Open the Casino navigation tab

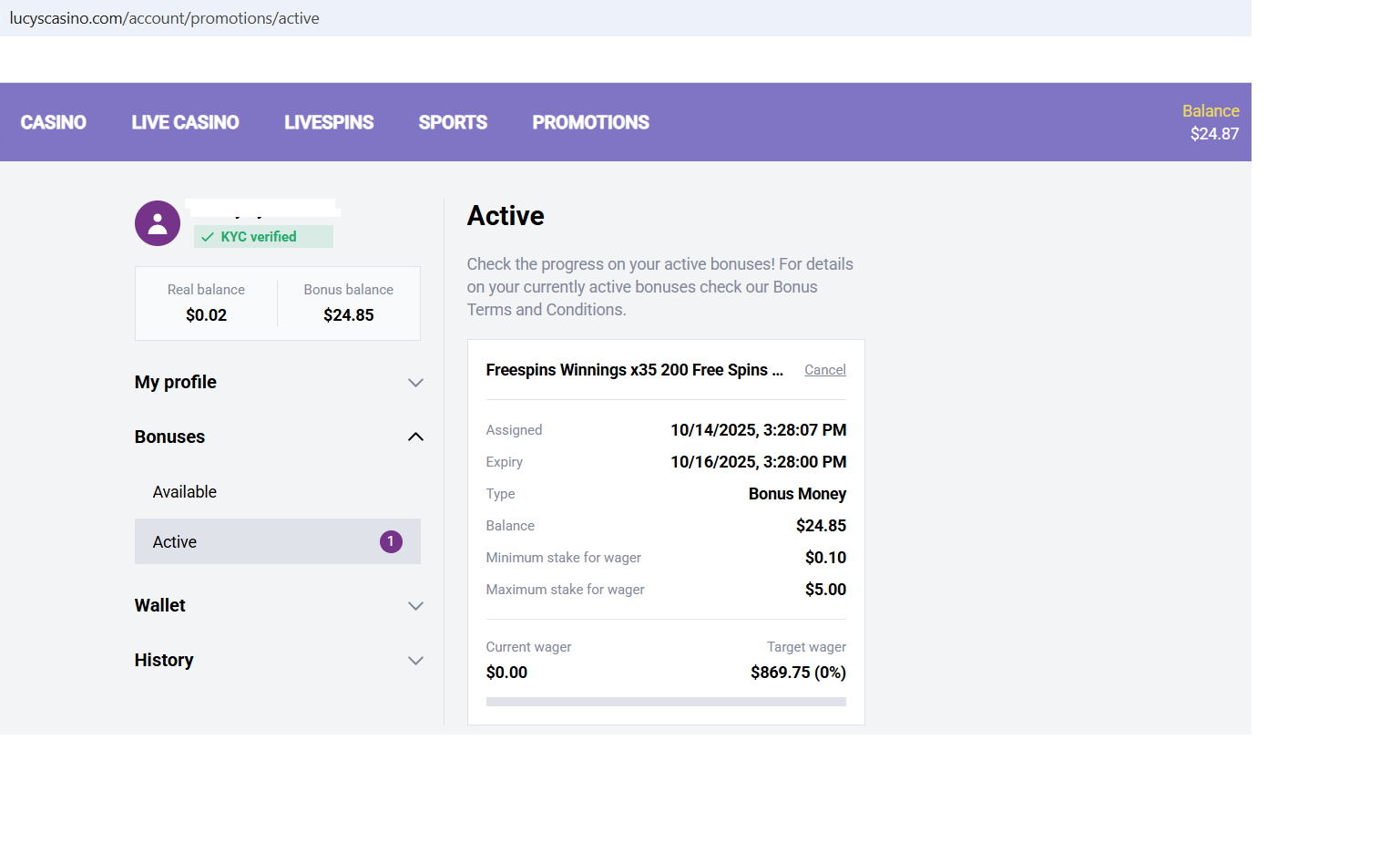pos(54,122)
